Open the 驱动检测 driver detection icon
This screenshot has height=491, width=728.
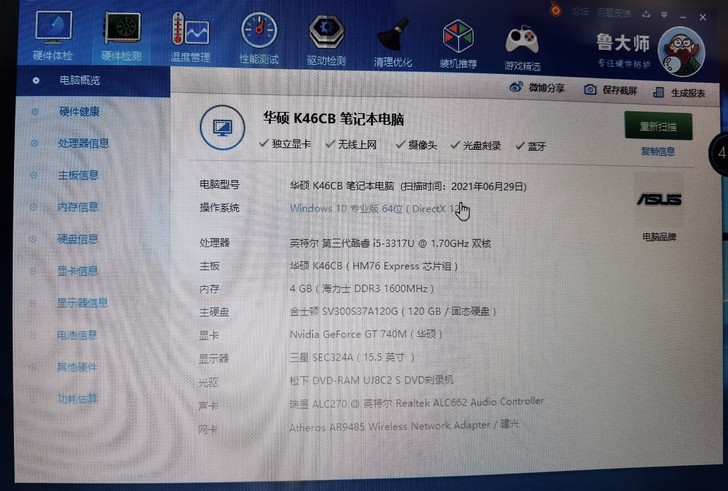(326, 32)
